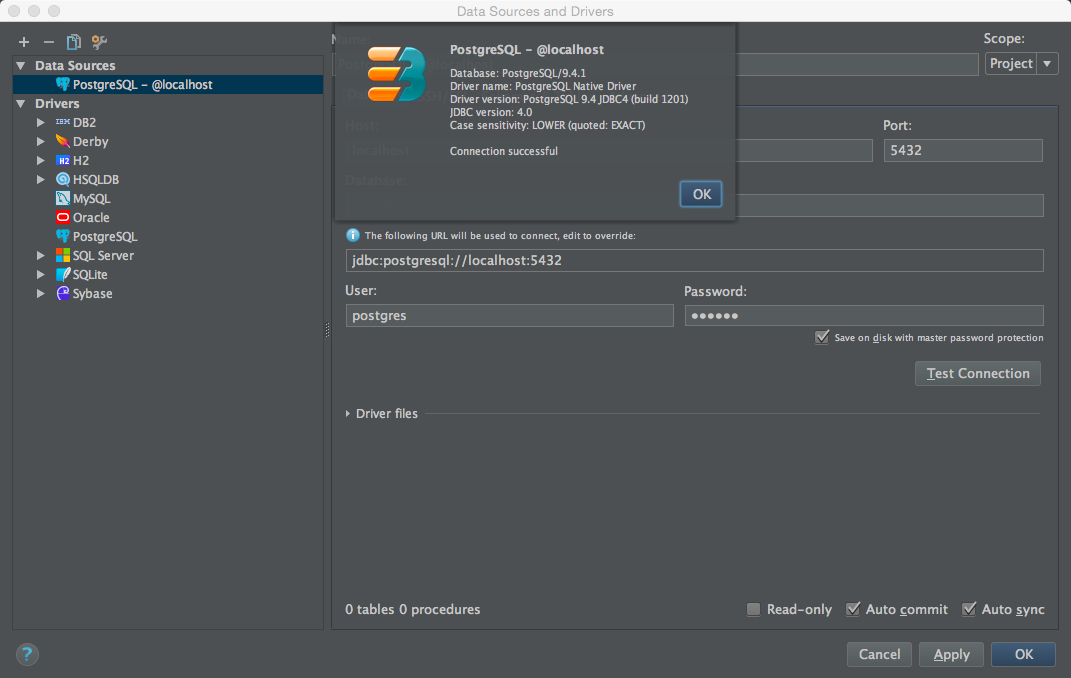This screenshot has height=678, width=1071.
Task: Click the Password input field
Action: [x=864, y=315]
